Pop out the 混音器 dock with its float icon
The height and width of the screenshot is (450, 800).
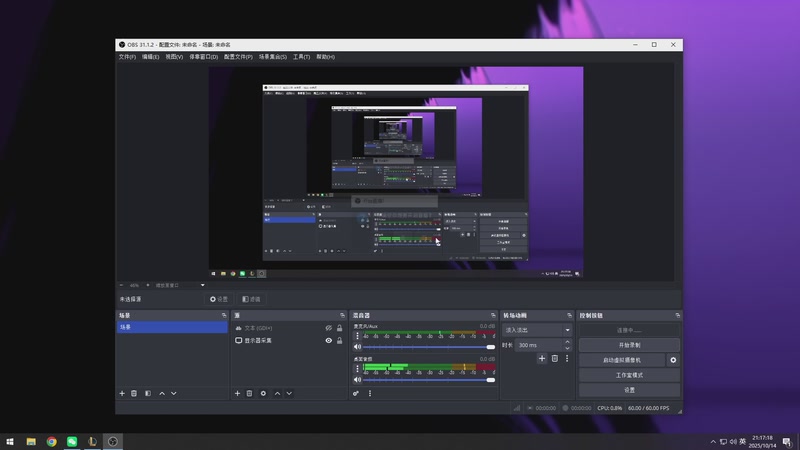click(x=493, y=315)
